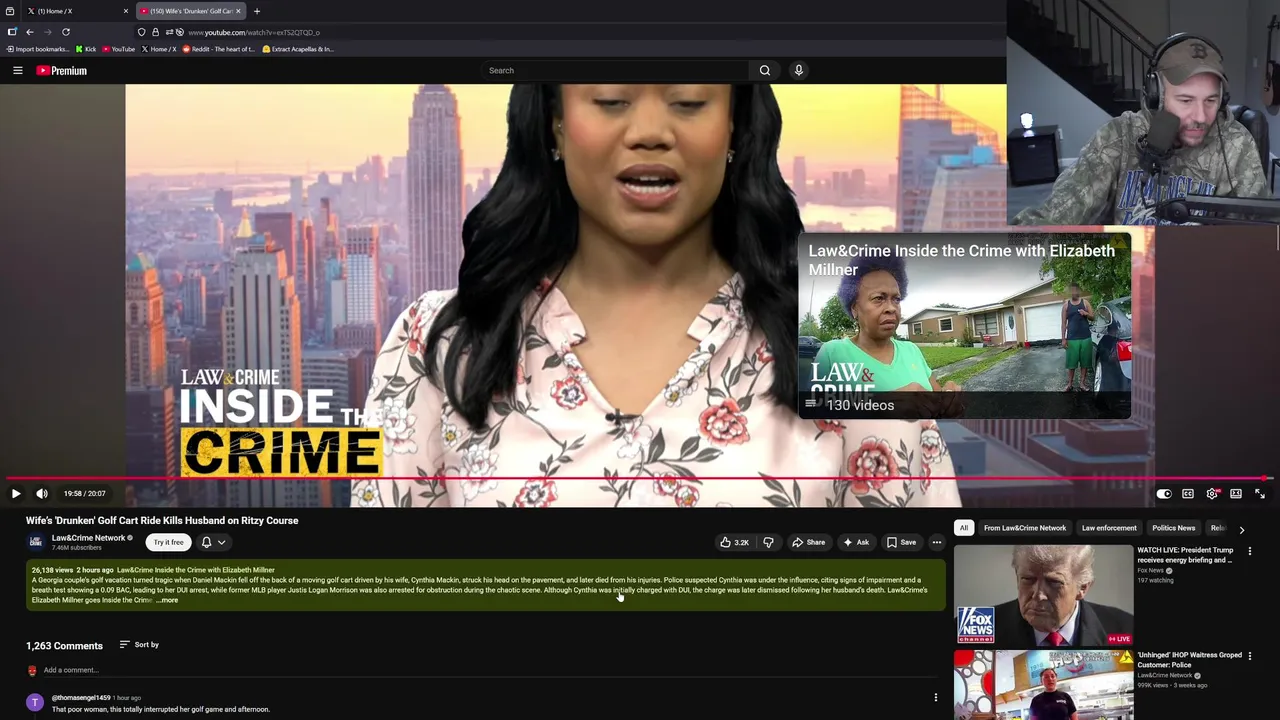Open 'Unhinged' IHOP Waitress video title
Viewport: 1280px width, 720px height.
[1189, 660]
